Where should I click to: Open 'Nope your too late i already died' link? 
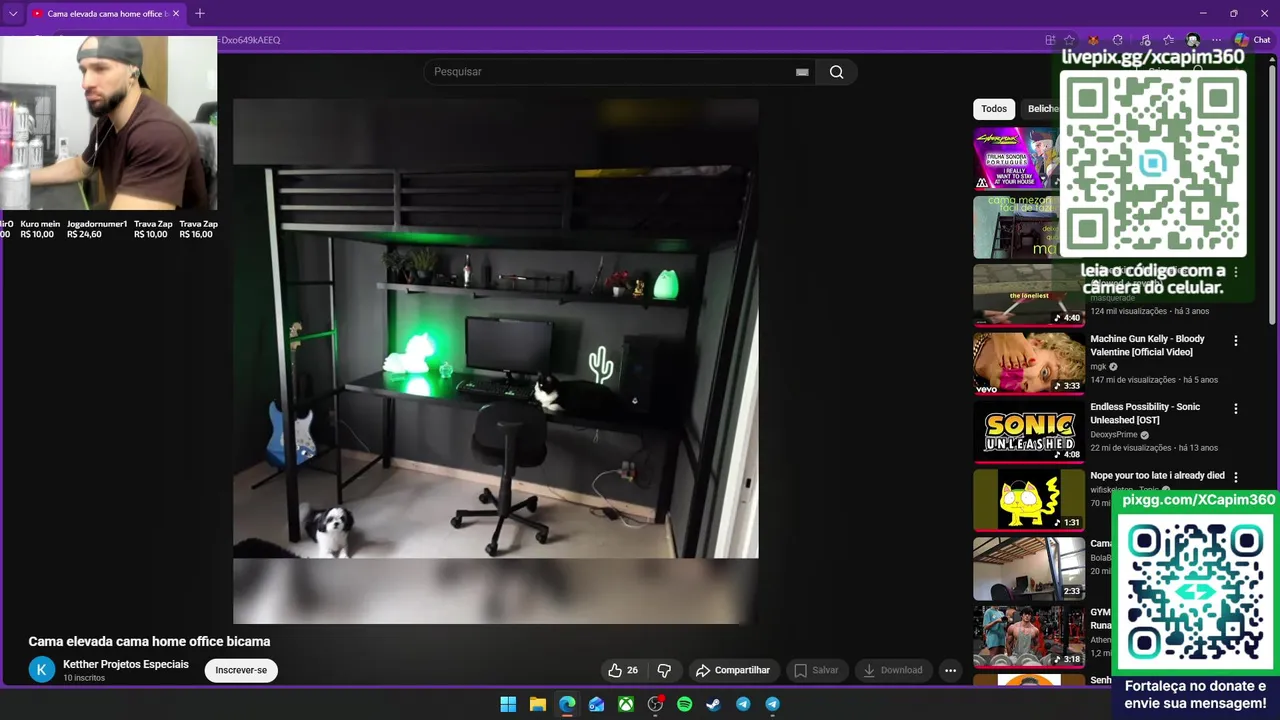pyautogui.click(x=1157, y=476)
